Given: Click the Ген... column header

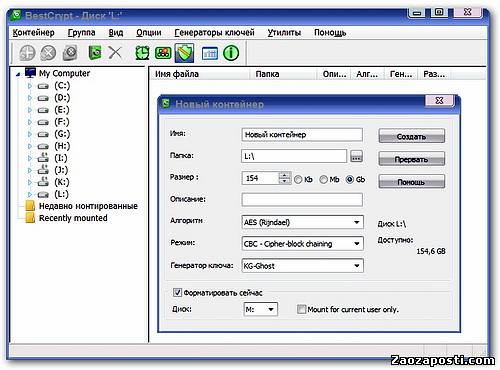Looking at the screenshot, I should [401, 74].
